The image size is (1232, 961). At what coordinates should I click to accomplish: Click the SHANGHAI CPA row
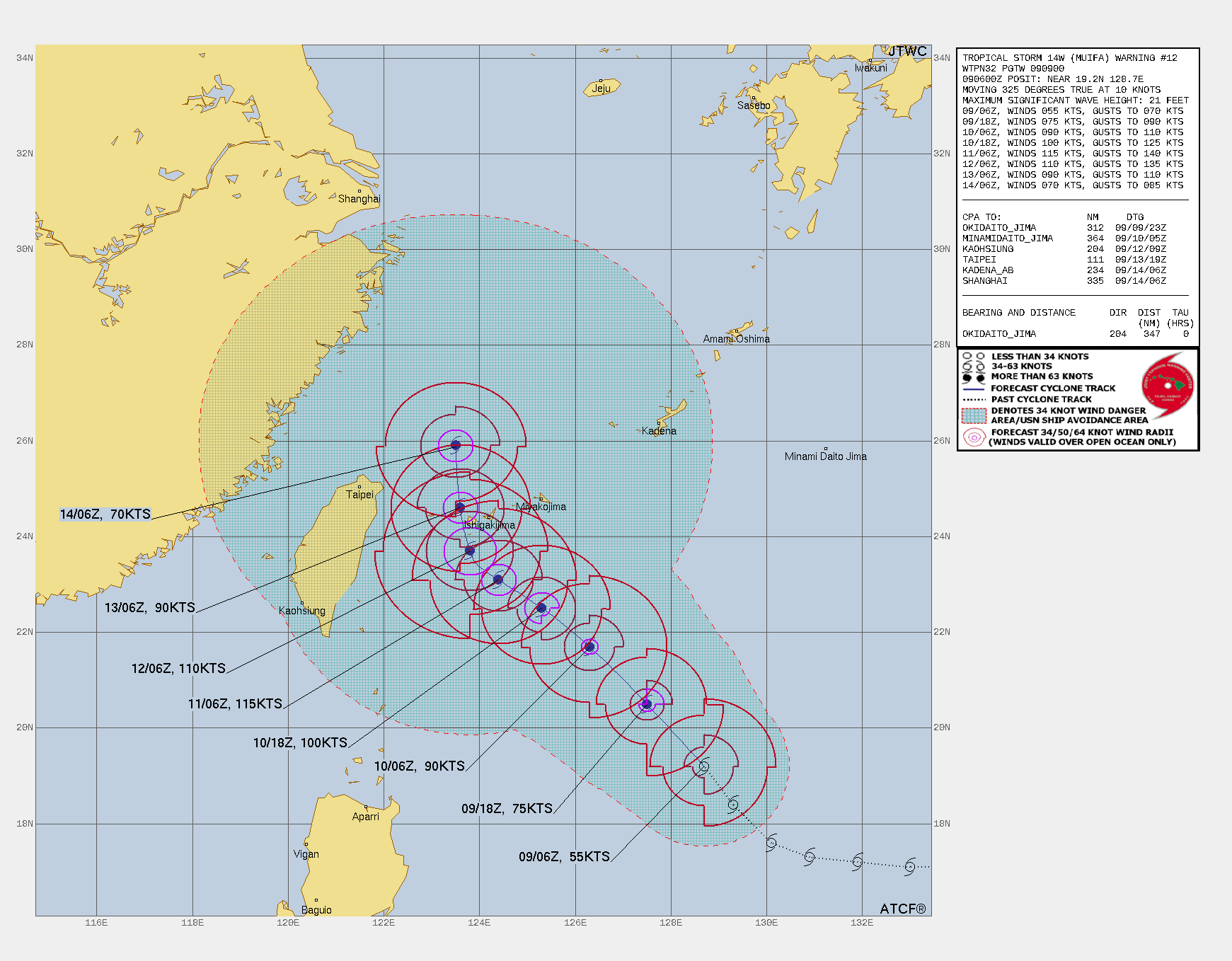click(x=1064, y=281)
